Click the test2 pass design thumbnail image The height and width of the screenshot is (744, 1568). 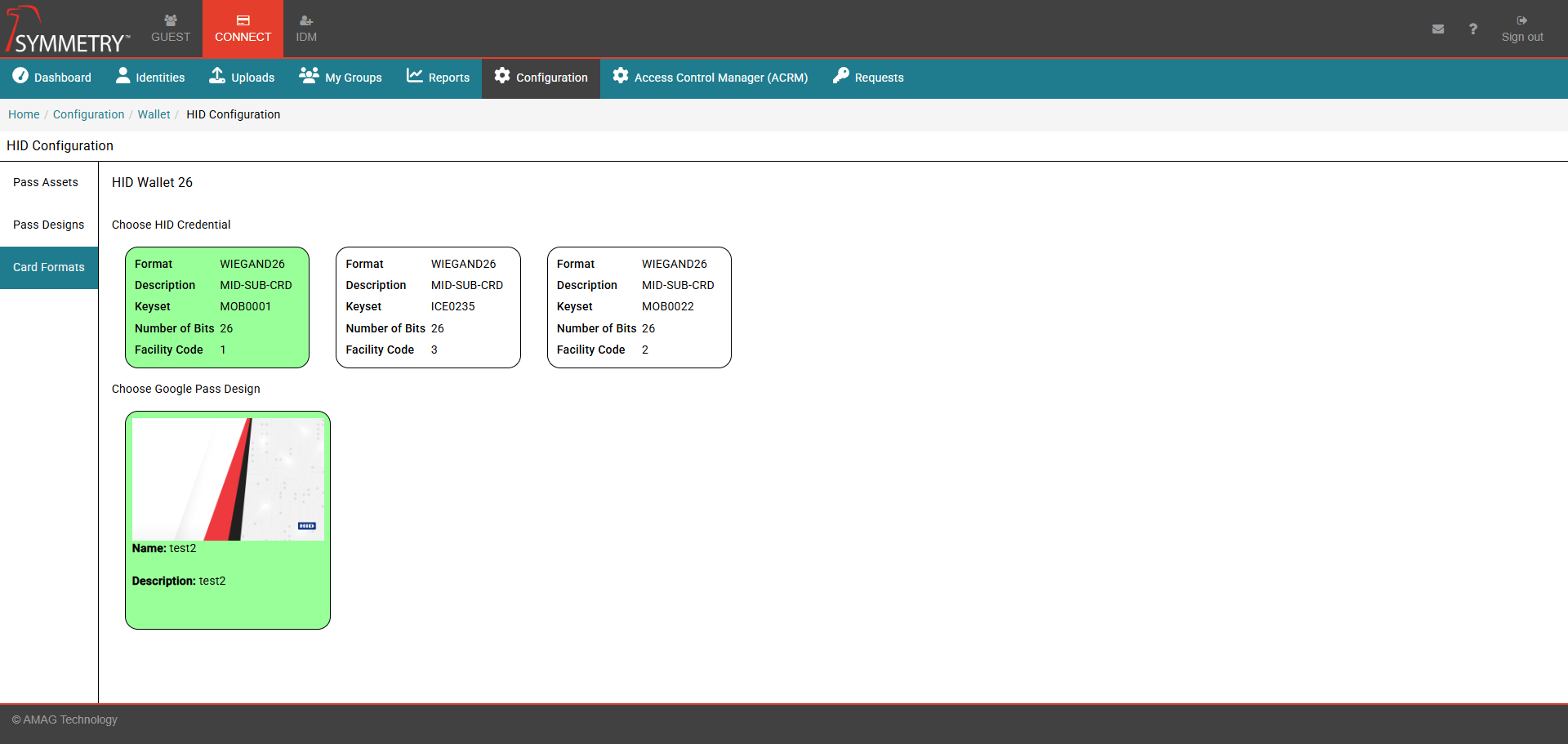pos(228,479)
